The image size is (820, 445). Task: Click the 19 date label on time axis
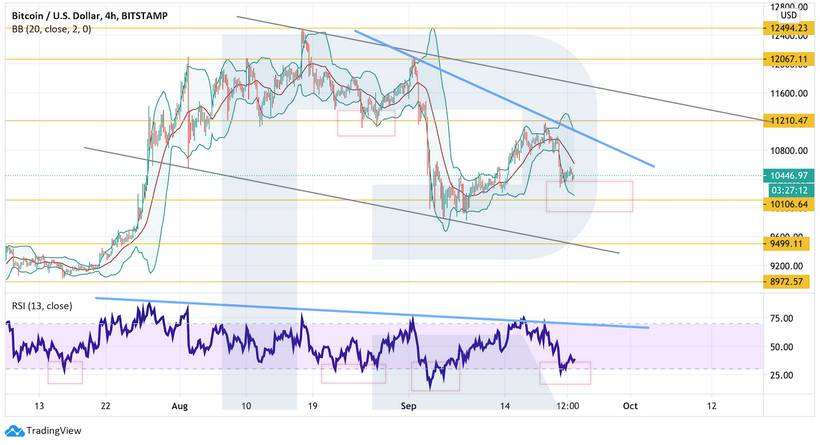point(312,406)
